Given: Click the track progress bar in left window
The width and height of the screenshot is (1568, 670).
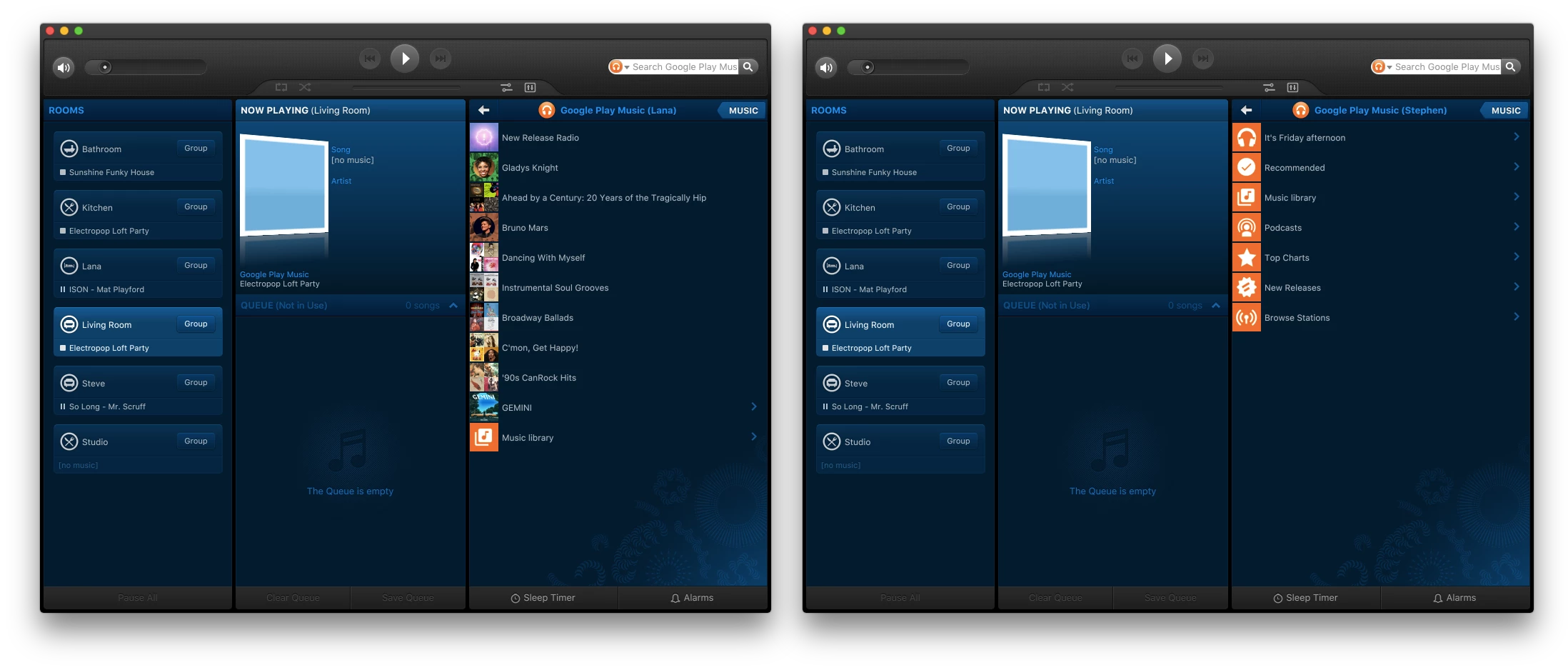Looking at the screenshot, I should (x=406, y=87).
